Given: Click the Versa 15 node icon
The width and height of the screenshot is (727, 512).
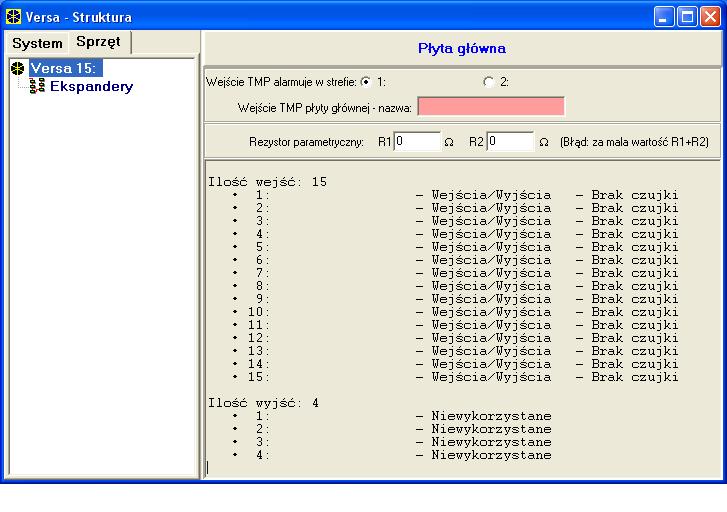Looking at the screenshot, I should click(x=18, y=68).
